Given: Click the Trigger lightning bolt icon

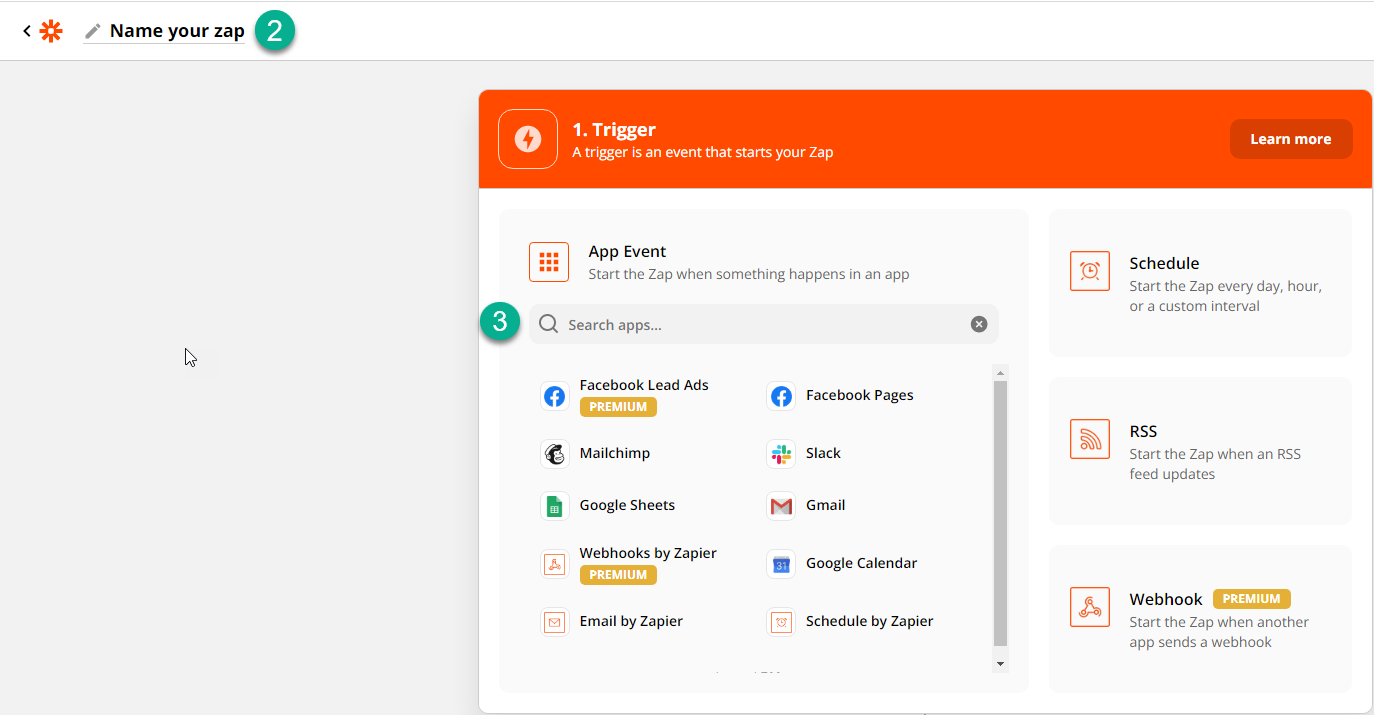Looking at the screenshot, I should pos(528,139).
